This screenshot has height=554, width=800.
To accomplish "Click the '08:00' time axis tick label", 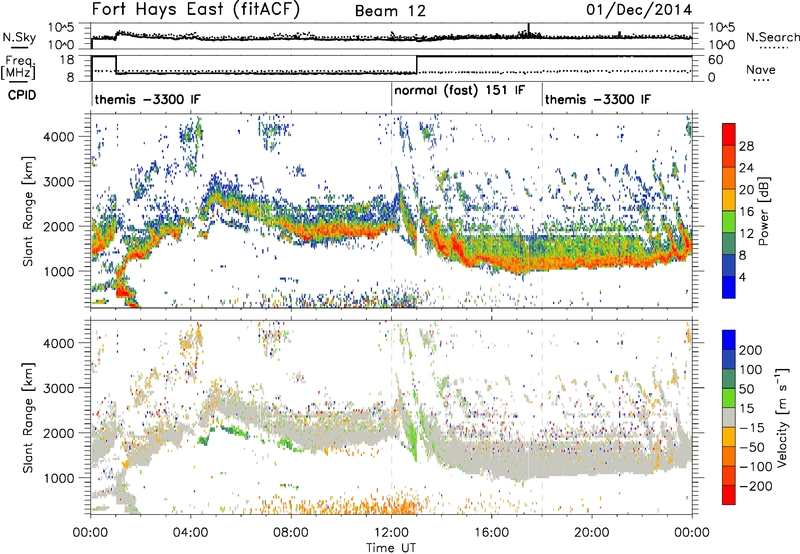I will click(291, 533).
